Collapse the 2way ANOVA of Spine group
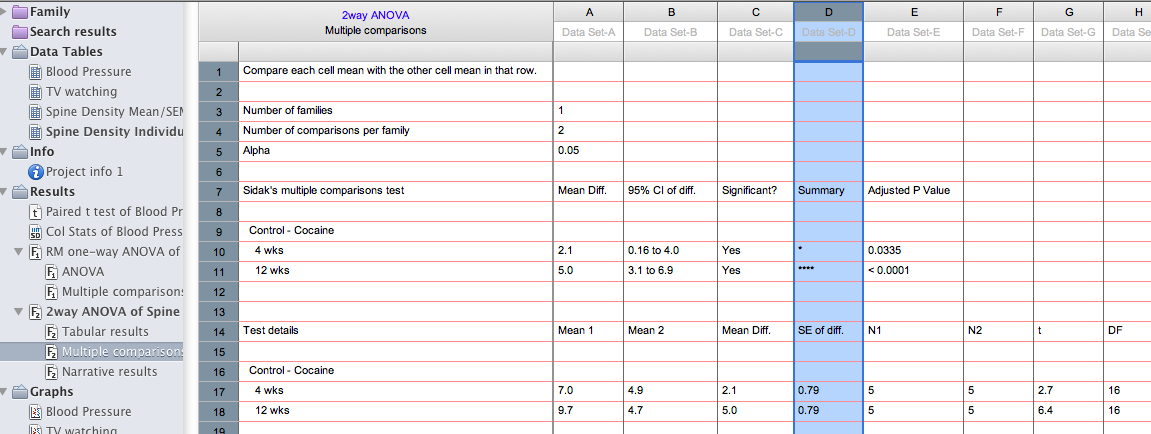 click(x=19, y=312)
